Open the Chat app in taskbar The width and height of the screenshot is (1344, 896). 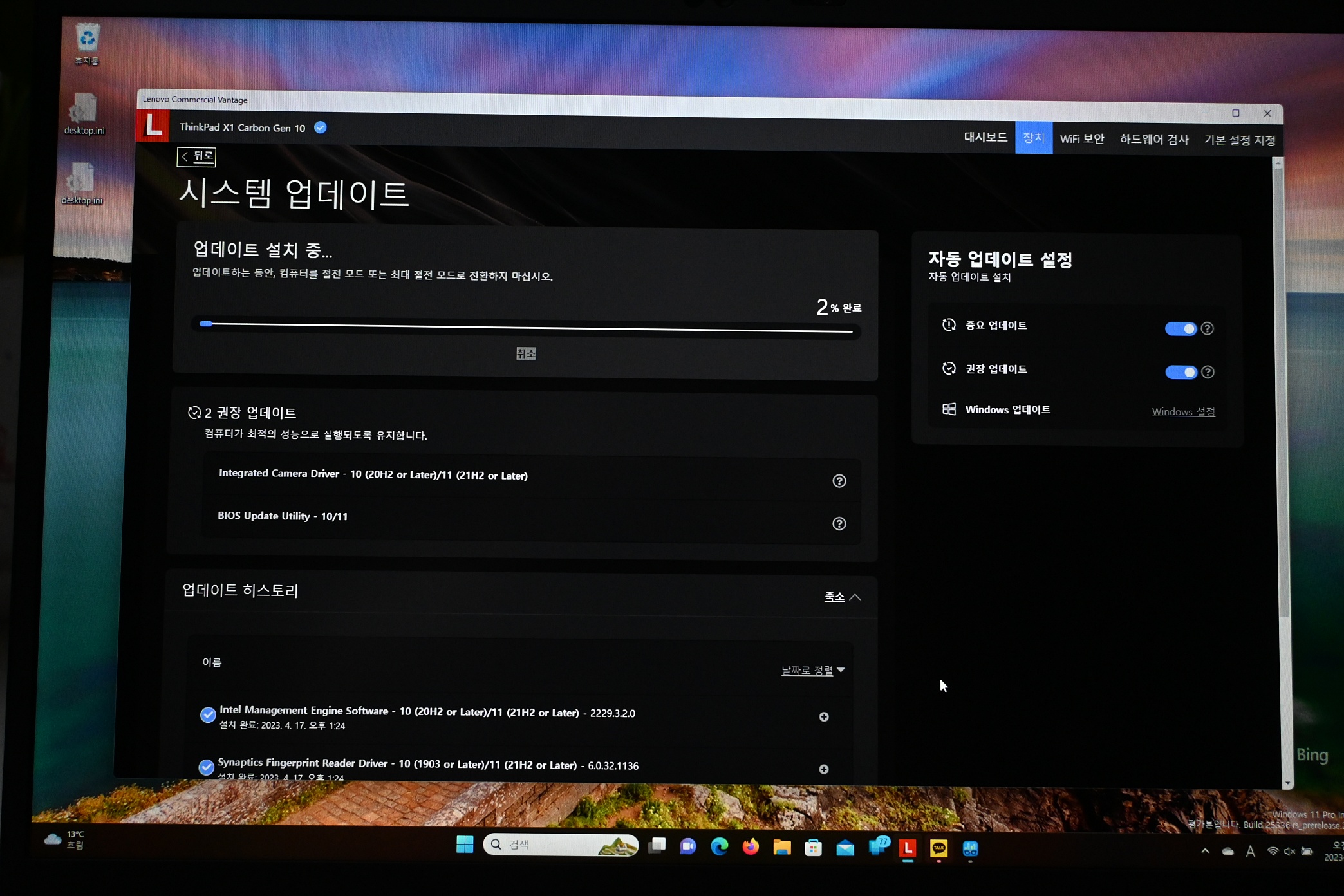point(687,846)
